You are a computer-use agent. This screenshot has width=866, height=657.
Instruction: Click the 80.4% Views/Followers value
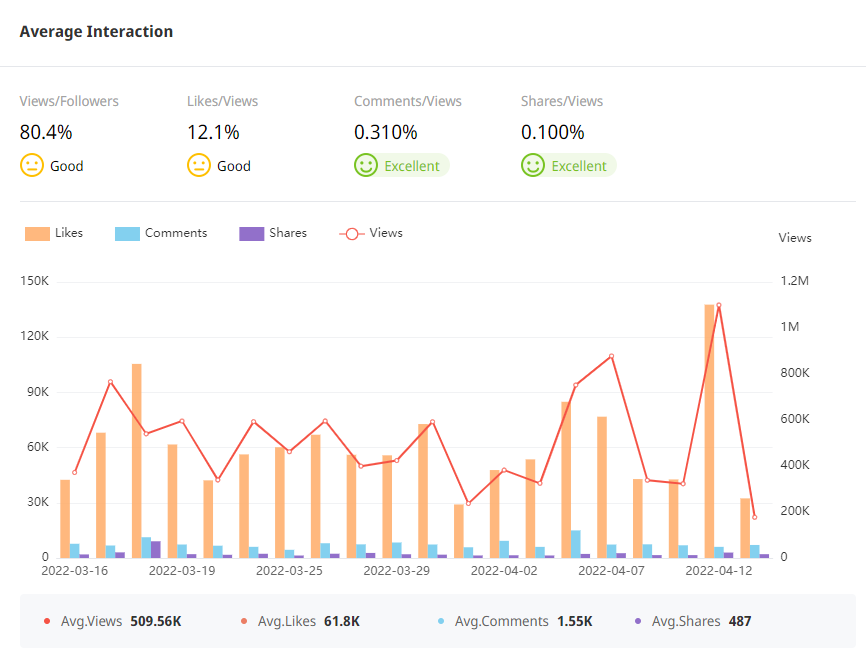point(46,132)
